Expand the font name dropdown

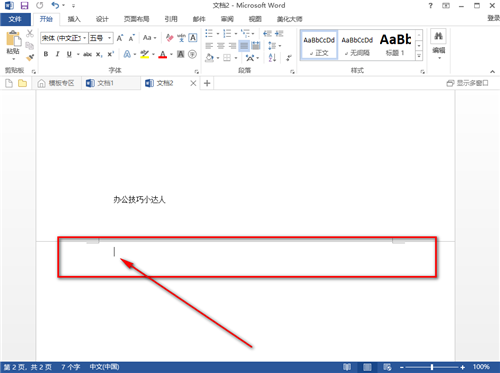(85, 38)
